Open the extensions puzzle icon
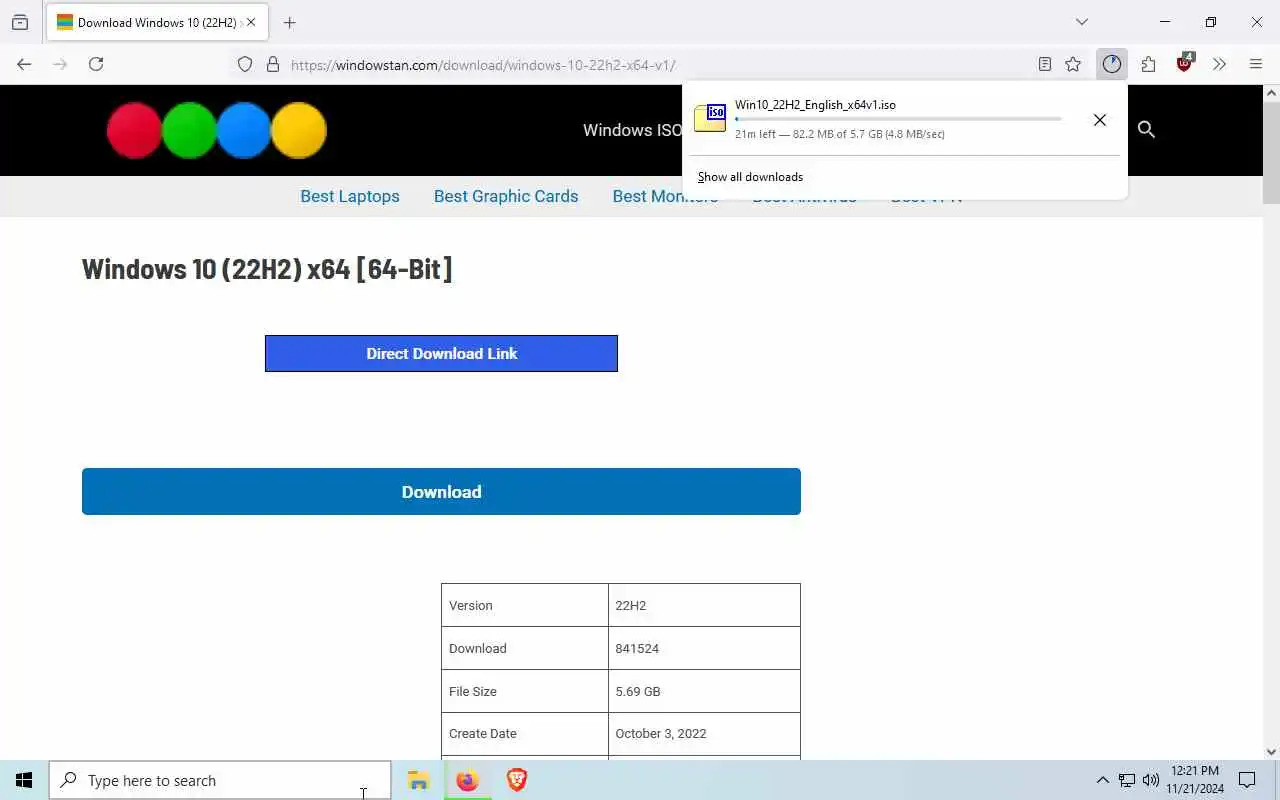1280x800 pixels. pos(1148,64)
